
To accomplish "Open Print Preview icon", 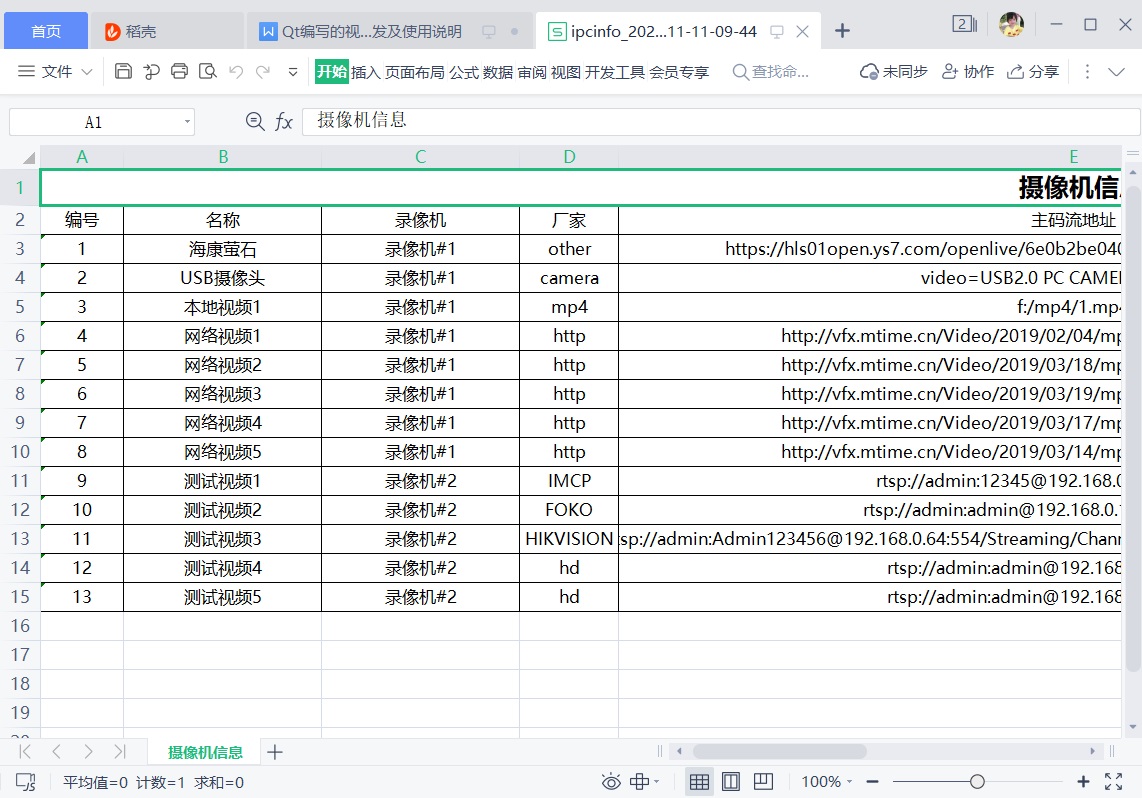I will pyautogui.click(x=208, y=71).
